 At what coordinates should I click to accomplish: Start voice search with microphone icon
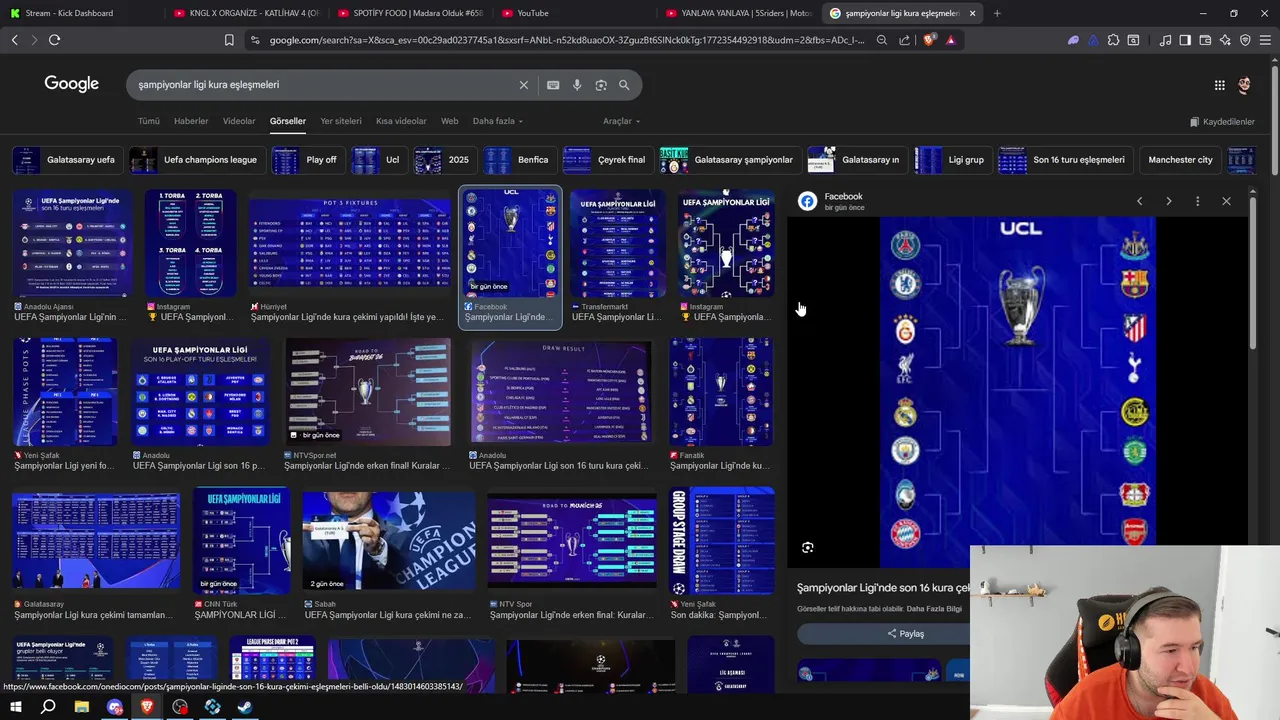coord(577,85)
